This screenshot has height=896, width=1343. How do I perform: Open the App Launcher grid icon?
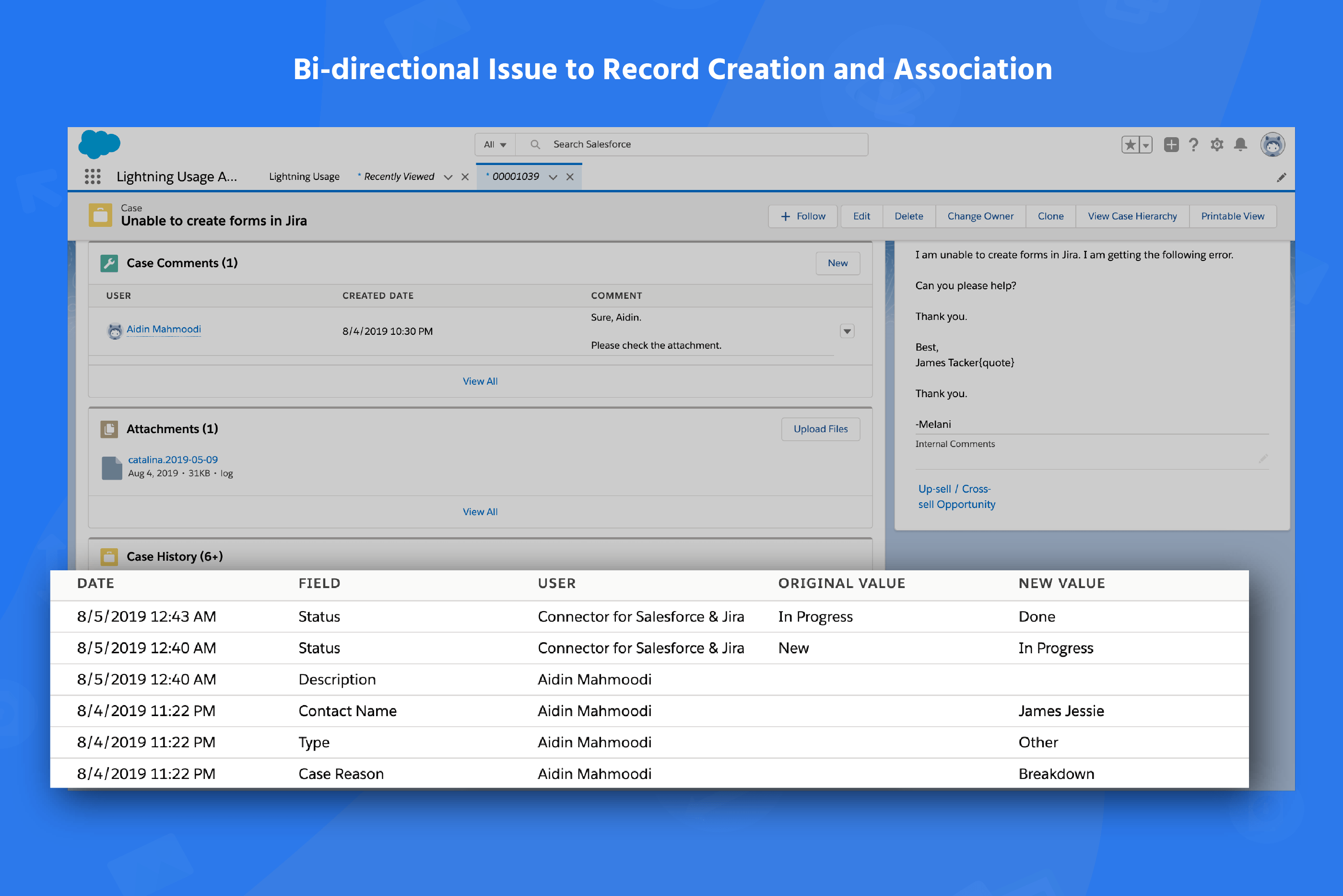(93, 177)
